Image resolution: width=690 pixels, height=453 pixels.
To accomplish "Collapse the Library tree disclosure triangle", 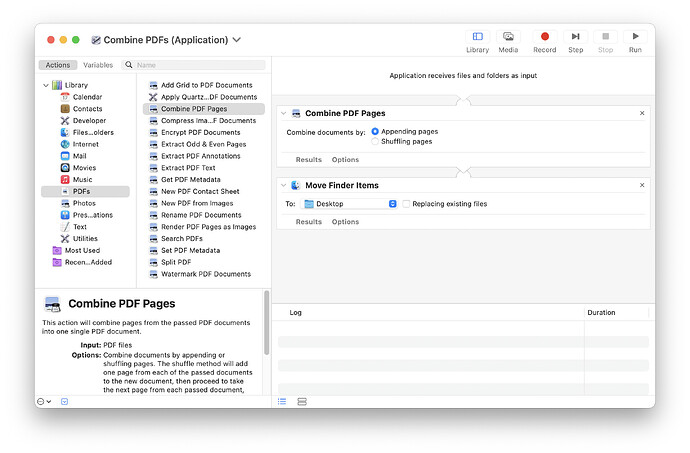I will (x=46, y=85).
